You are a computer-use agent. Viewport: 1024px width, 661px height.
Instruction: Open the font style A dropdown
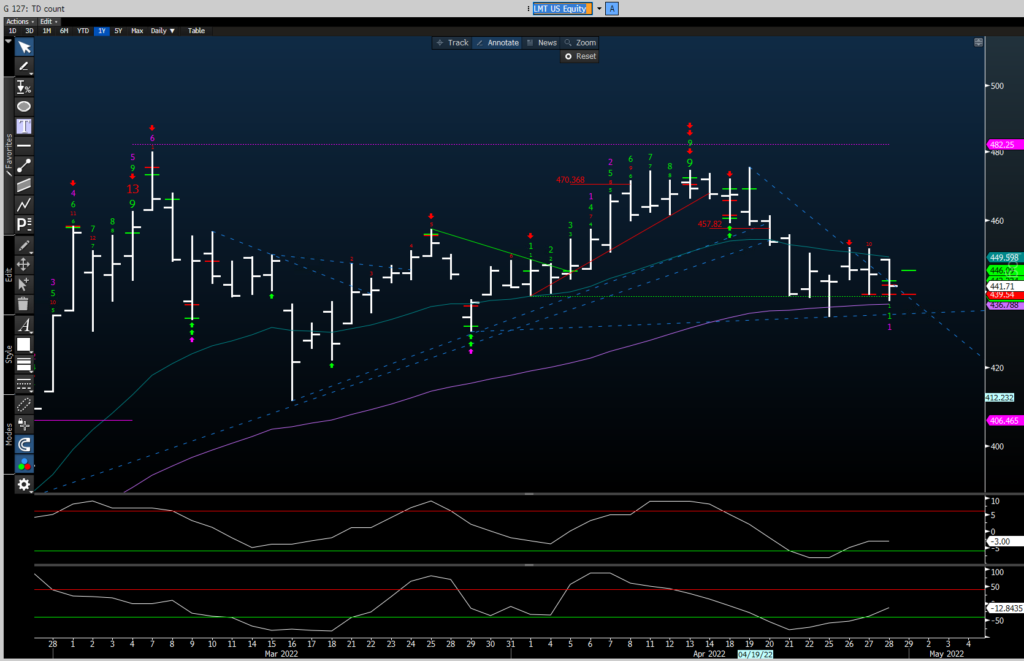(x=24, y=325)
